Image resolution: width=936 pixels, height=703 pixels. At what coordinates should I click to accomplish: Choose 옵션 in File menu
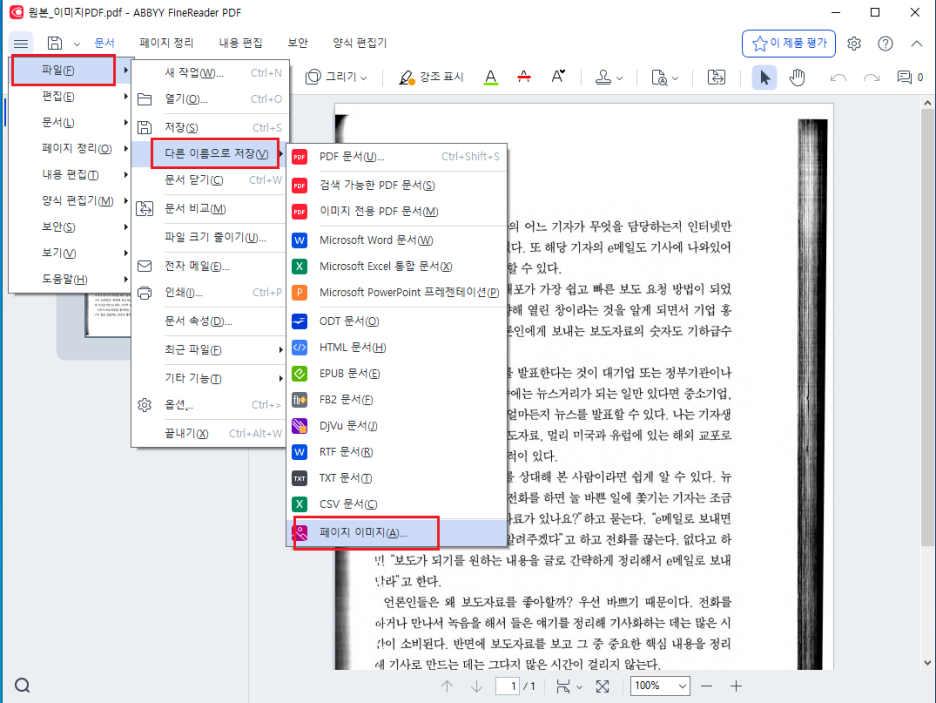[x=211, y=405]
